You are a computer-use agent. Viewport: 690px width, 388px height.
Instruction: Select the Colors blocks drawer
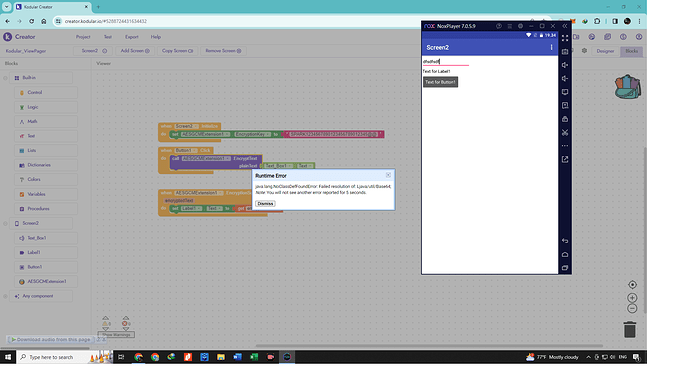(34, 179)
